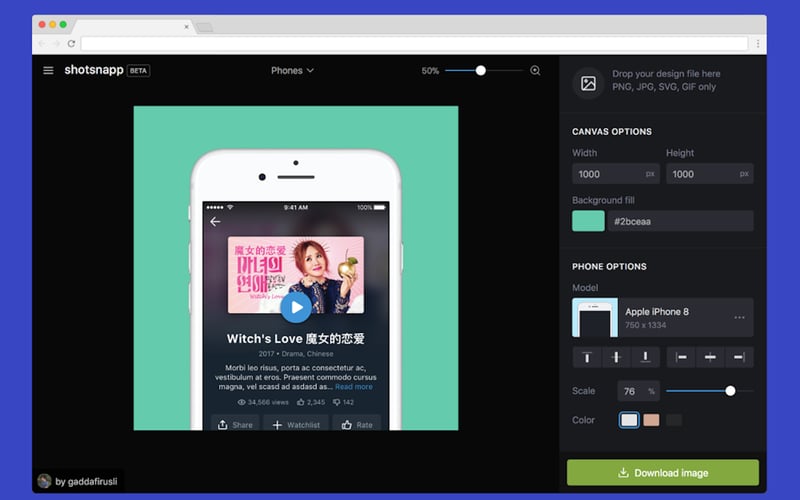This screenshot has height=500, width=800.
Task: Edit the Scale percentage field
Action: 638,391
